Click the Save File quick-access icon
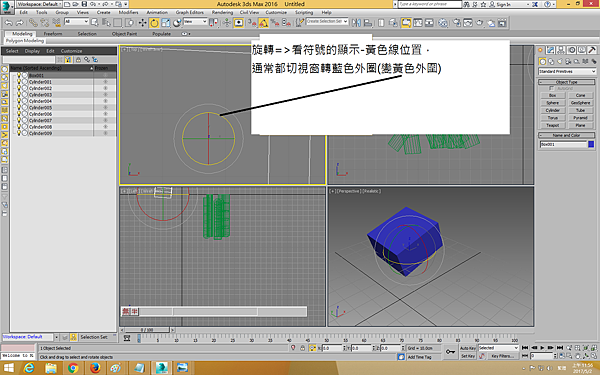The width and height of the screenshot is (600, 375). click(x=84, y=4)
